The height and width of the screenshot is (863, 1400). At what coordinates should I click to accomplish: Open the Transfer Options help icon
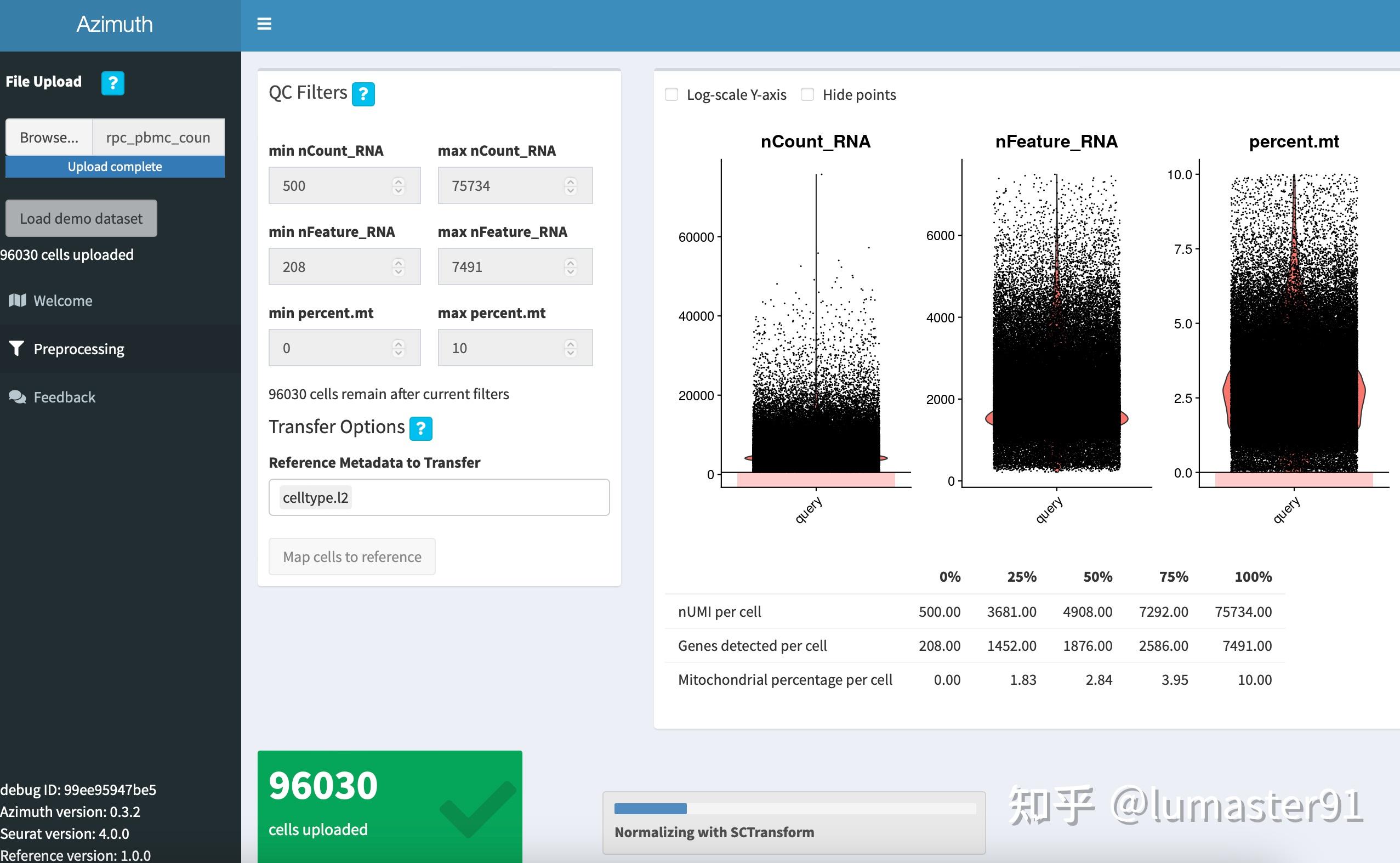click(420, 428)
